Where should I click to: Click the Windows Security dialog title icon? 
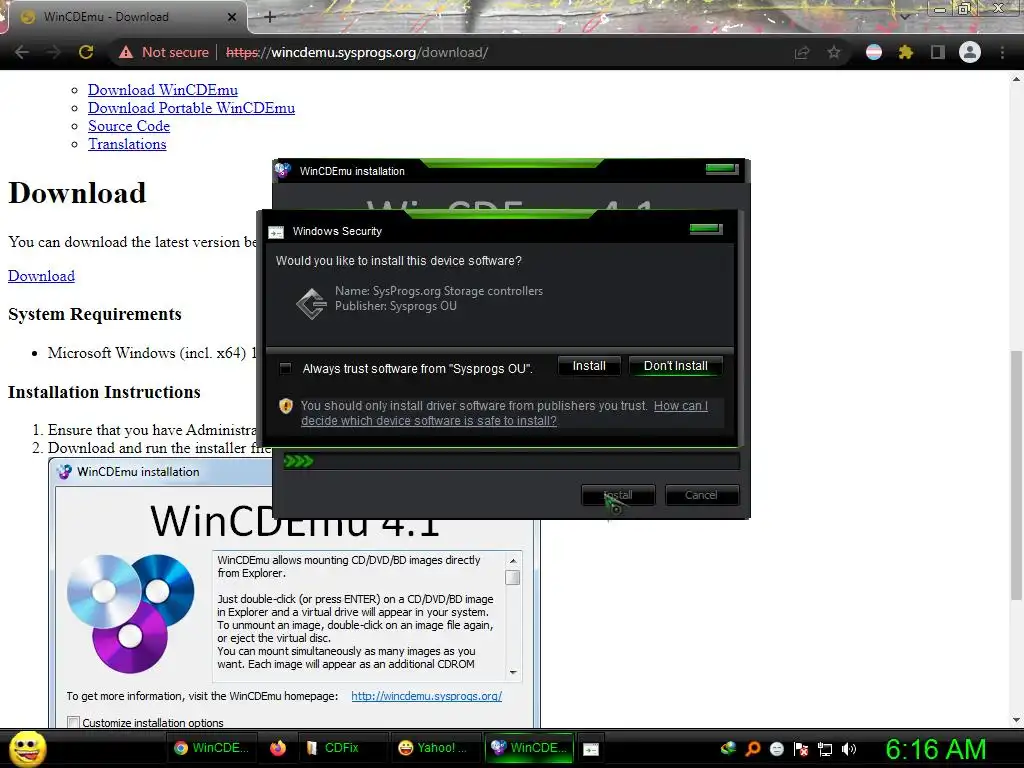click(276, 232)
